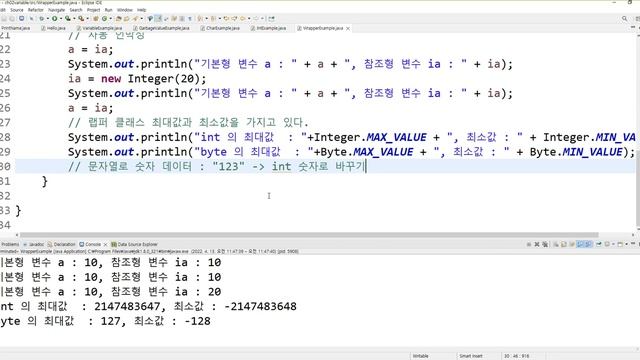Switch to the Javadoc view tab
This screenshot has height=360, width=640.
click(x=34, y=244)
